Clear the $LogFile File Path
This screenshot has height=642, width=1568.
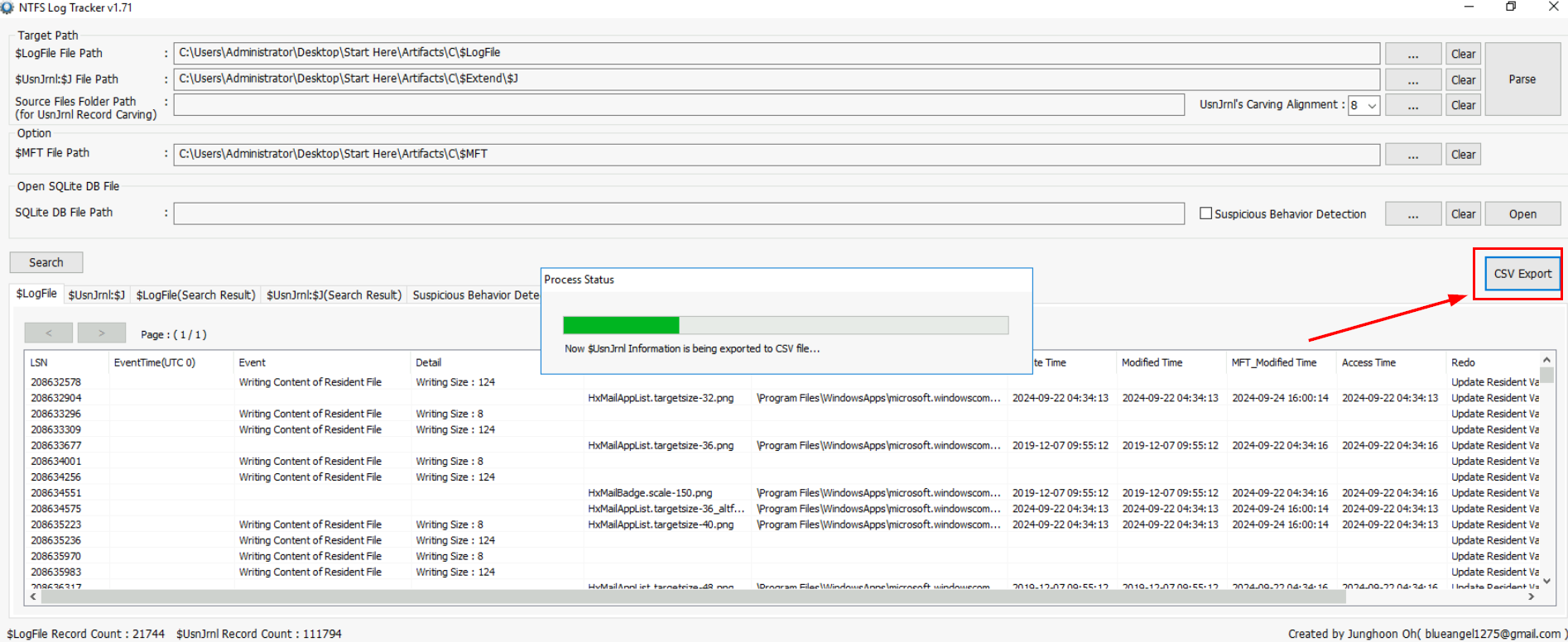point(1464,54)
